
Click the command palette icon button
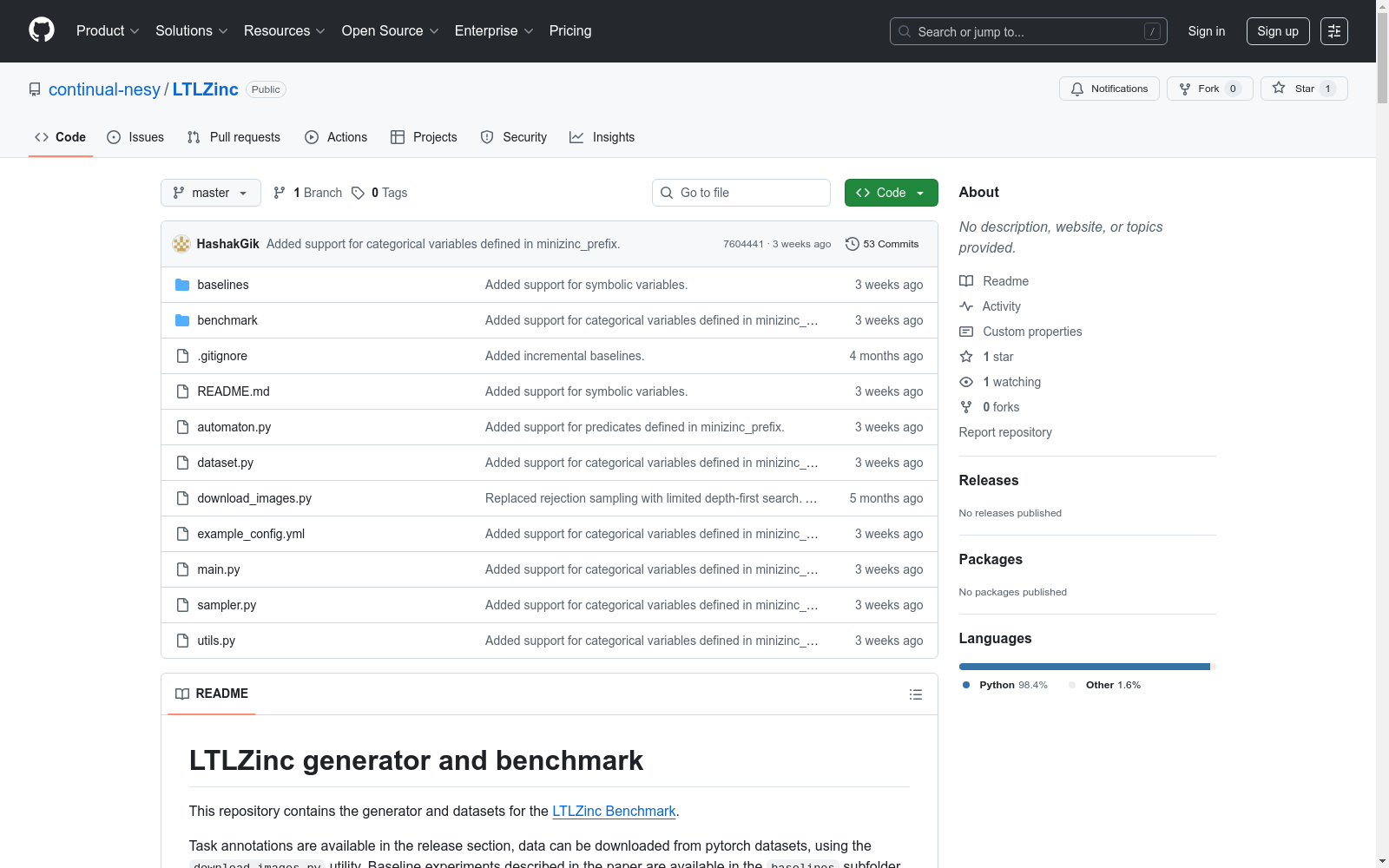[x=1334, y=31]
